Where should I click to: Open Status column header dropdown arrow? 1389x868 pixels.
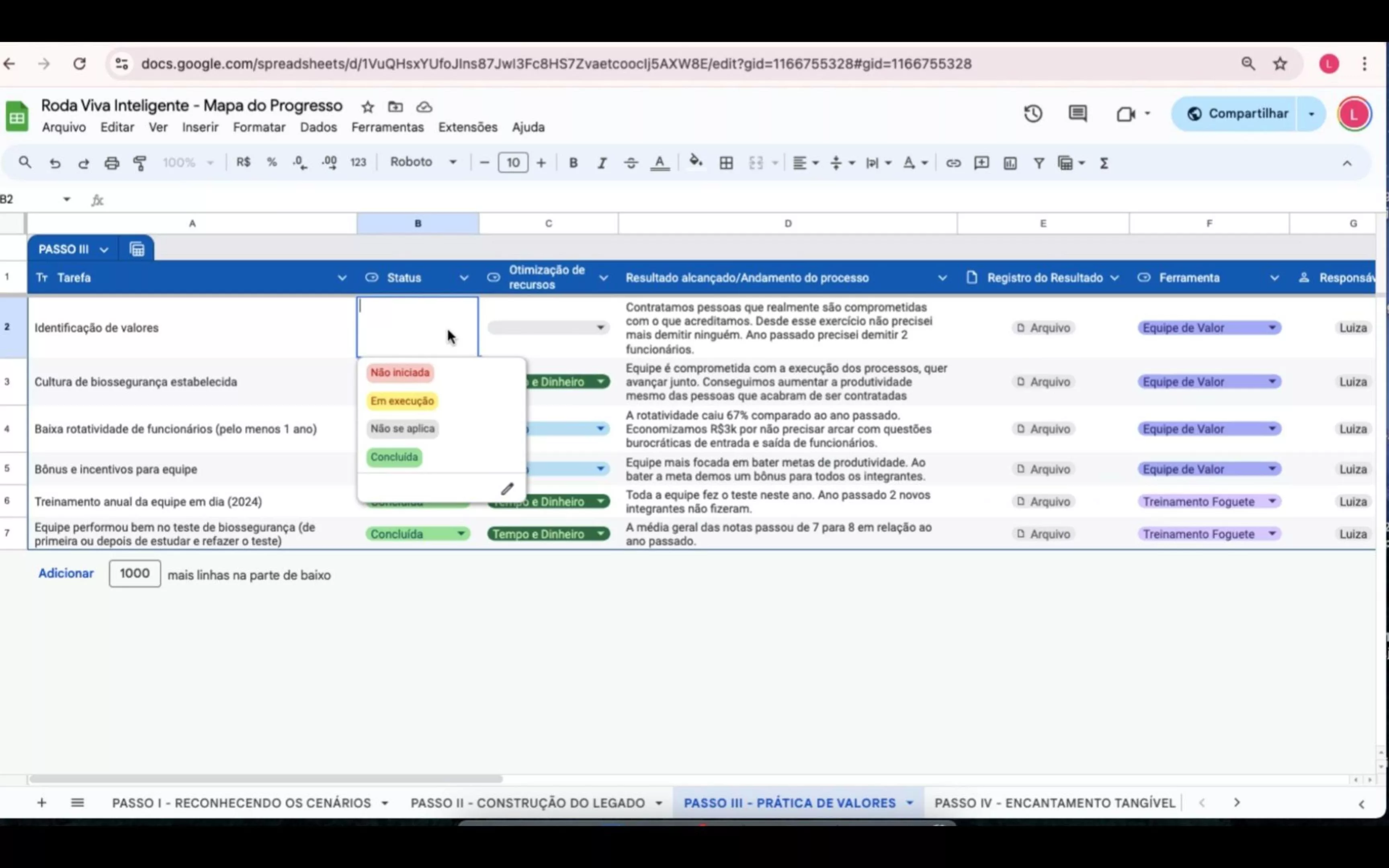pyautogui.click(x=464, y=278)
